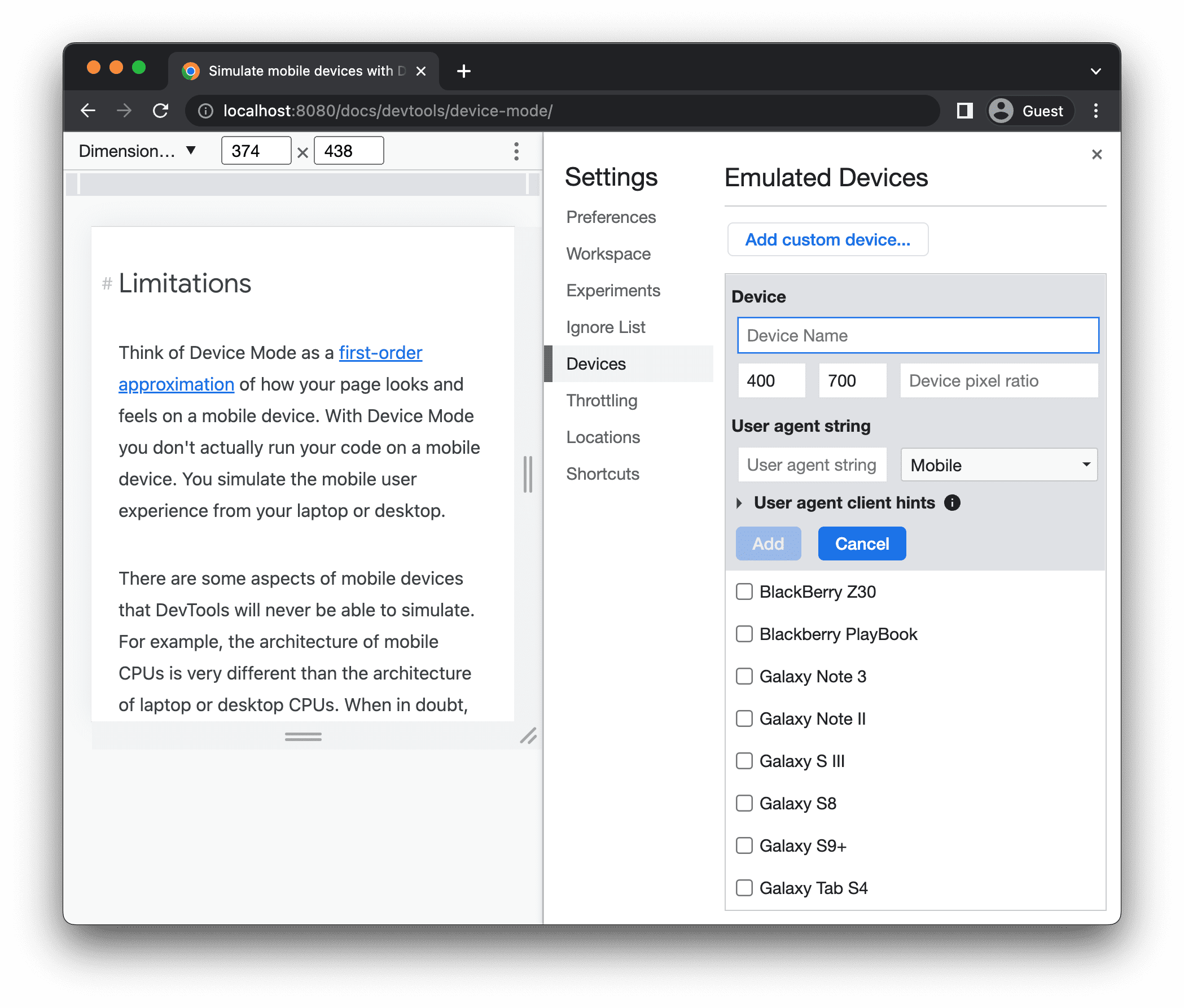Toggle the BlackBerry Z30 checkbox
1184x1008 pixels.
[745, 592]
